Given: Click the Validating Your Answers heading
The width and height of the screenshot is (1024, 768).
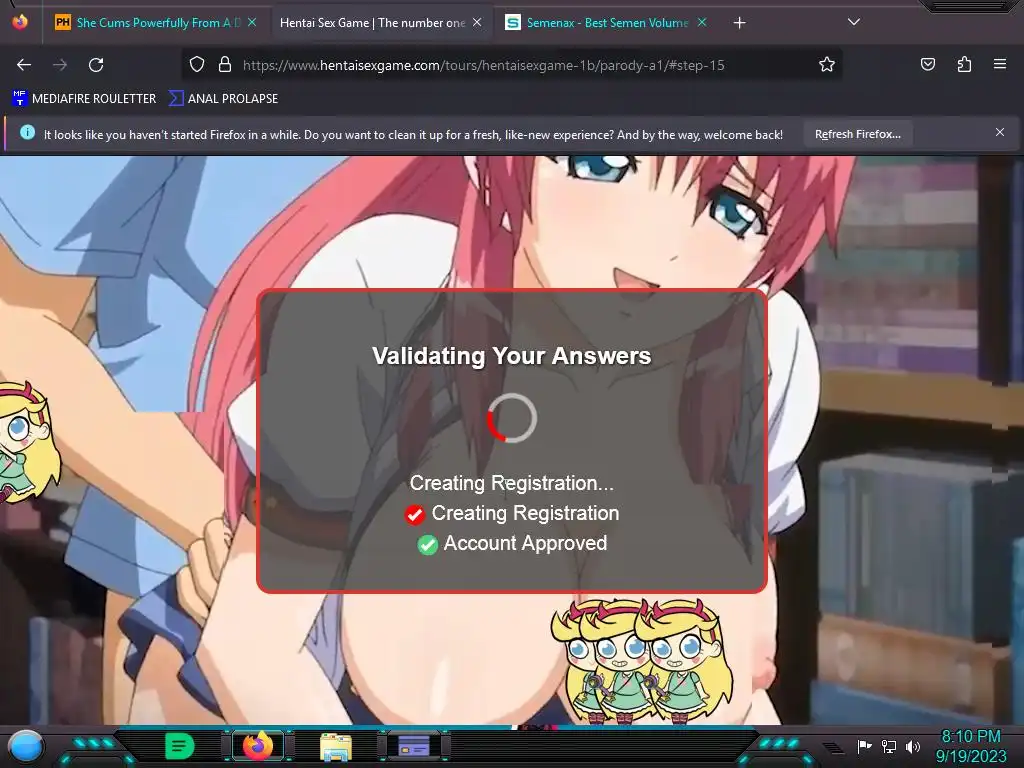Looking at the screenshot, I should point(511,356).
